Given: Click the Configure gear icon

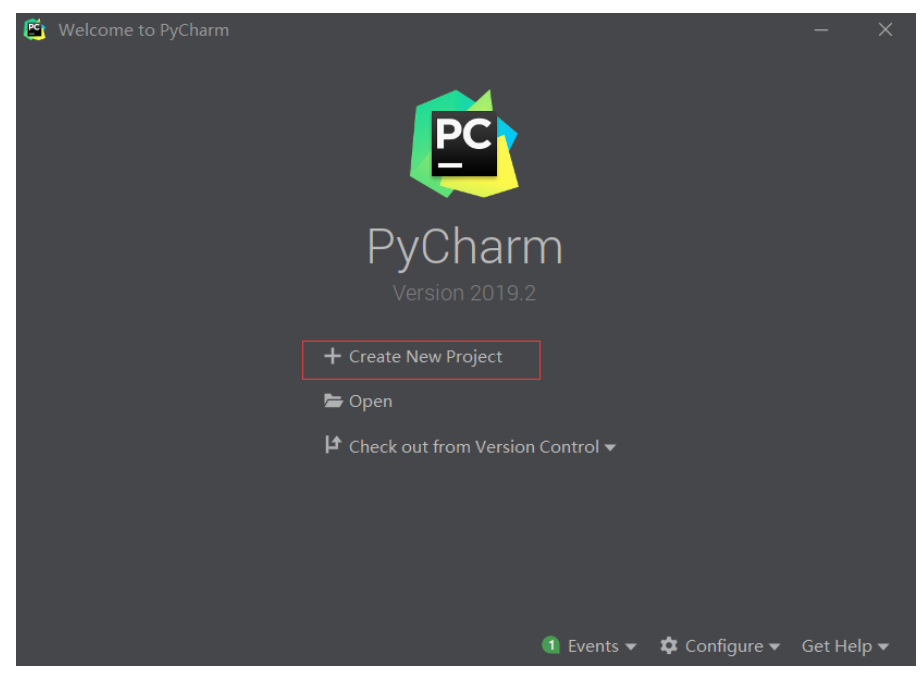Looking at the screenshot, I should point(668,646).
